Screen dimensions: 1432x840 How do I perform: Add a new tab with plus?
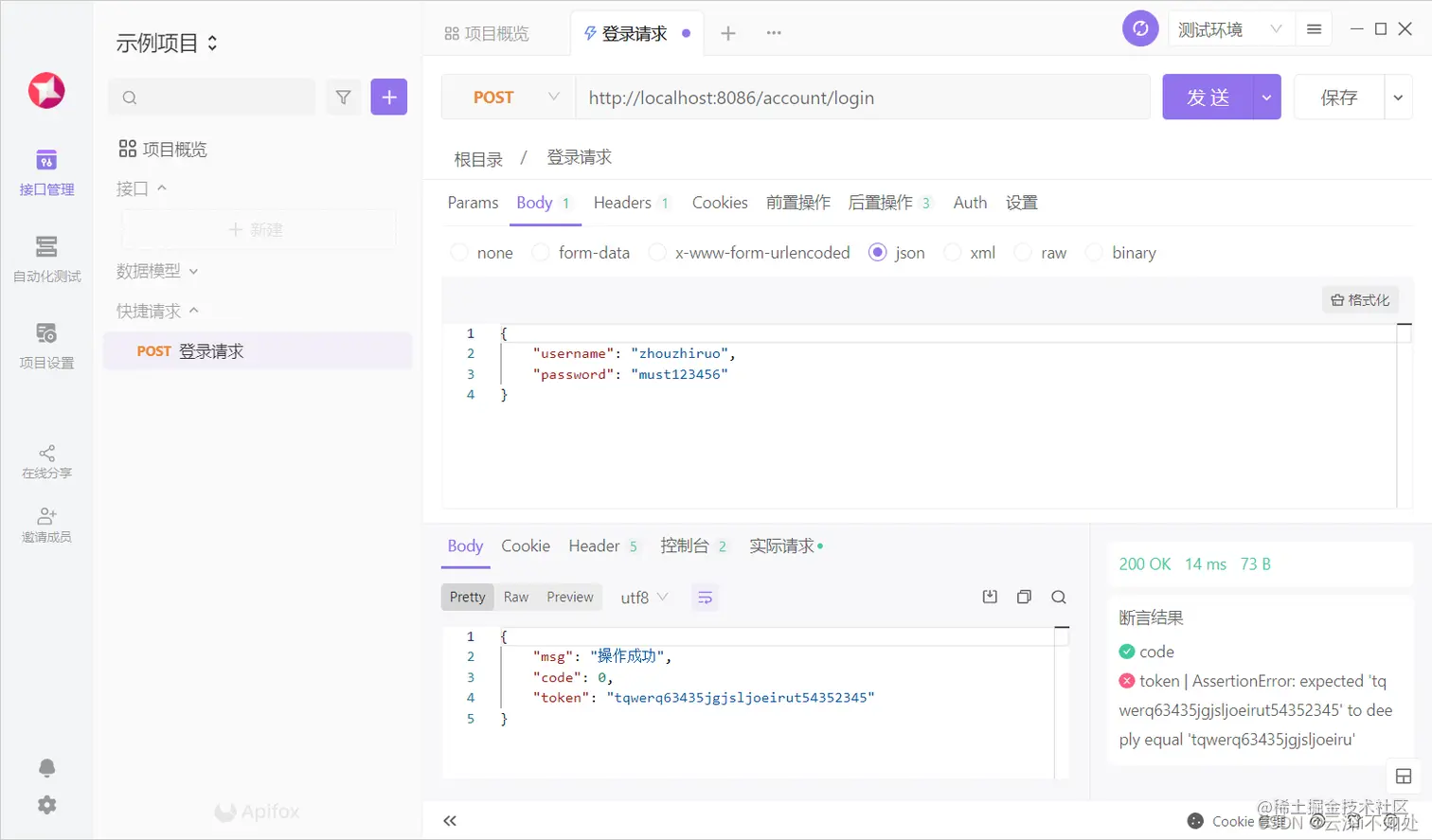pyautogui.click(x=728, y=33)
